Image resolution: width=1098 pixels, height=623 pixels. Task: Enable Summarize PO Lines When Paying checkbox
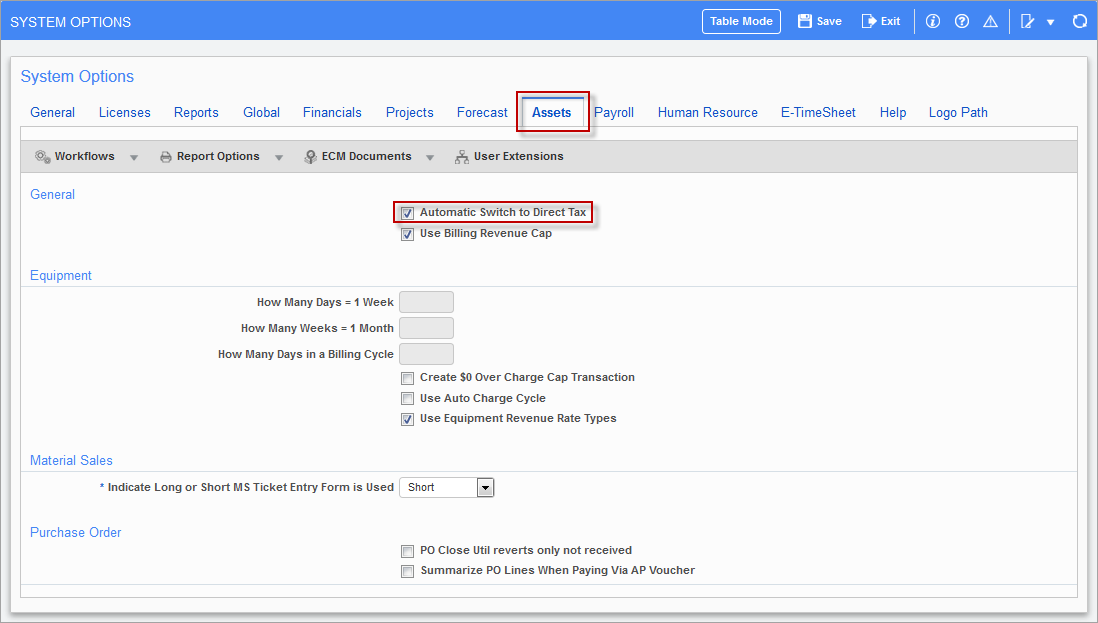pos(408,572)
